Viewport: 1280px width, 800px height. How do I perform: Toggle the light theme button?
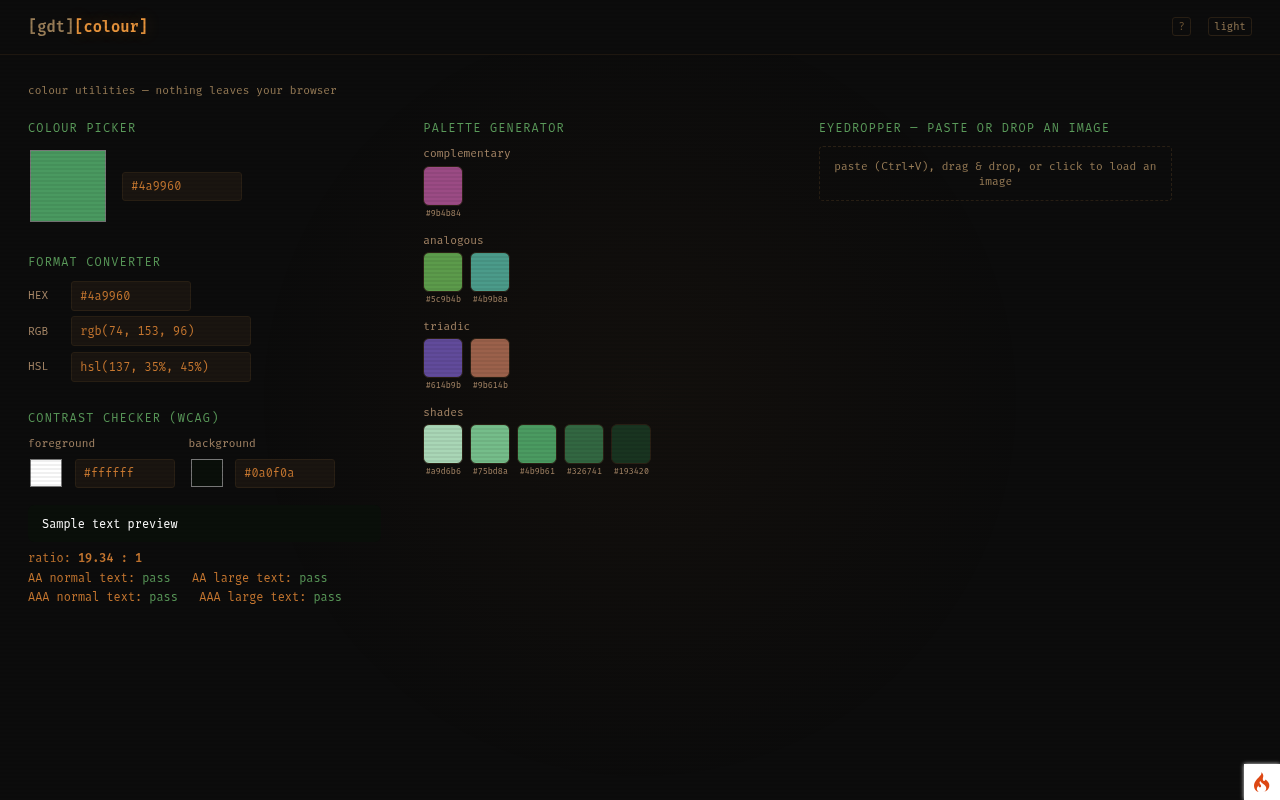tap(1230, 27)
